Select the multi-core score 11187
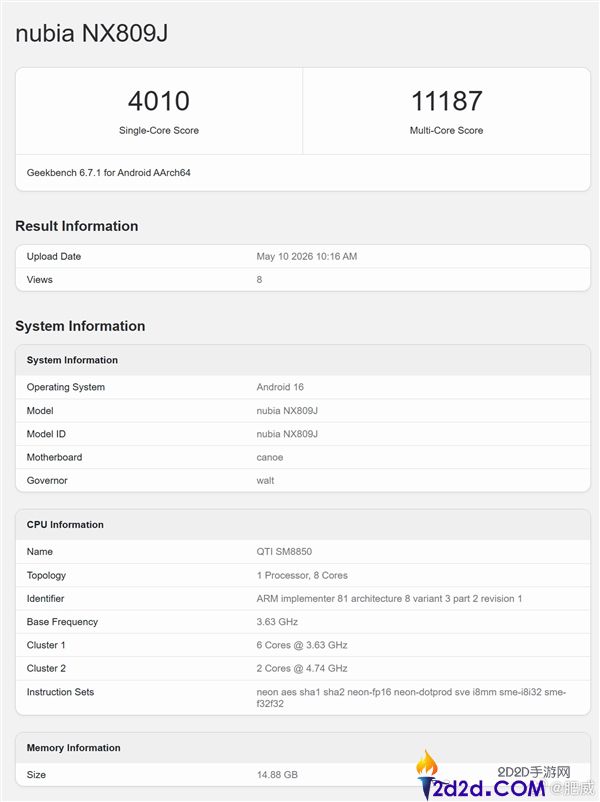 coord(447,101)
